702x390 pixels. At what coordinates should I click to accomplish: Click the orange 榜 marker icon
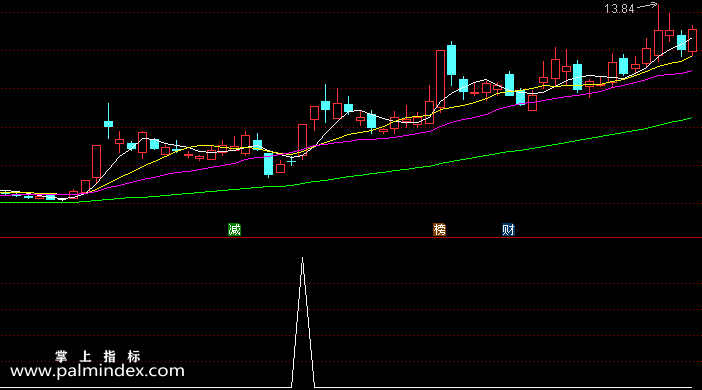(440, 230)
